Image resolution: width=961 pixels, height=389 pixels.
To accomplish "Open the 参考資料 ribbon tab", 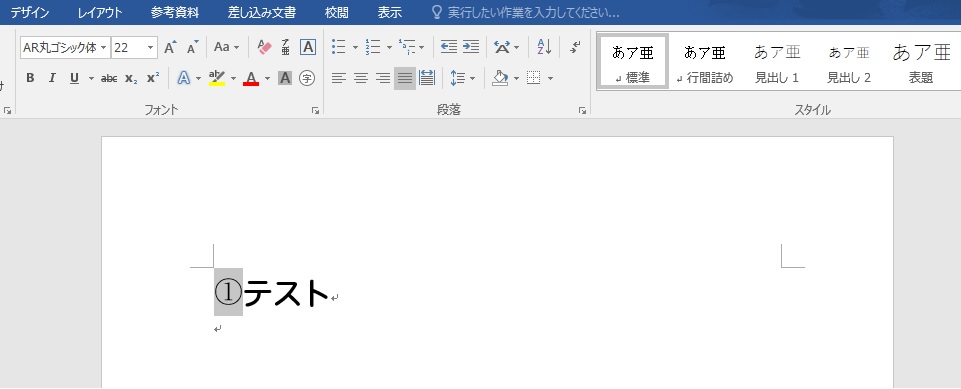I will click(175, 12).
